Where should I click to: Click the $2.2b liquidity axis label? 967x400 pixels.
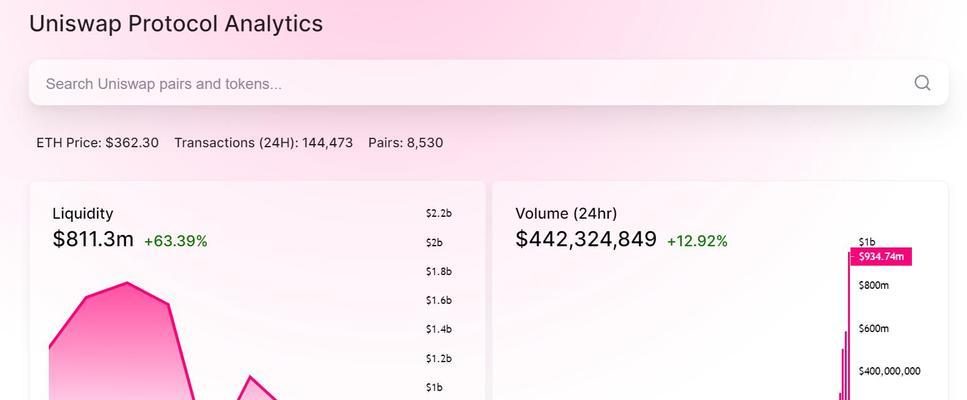tap(438, 213)
